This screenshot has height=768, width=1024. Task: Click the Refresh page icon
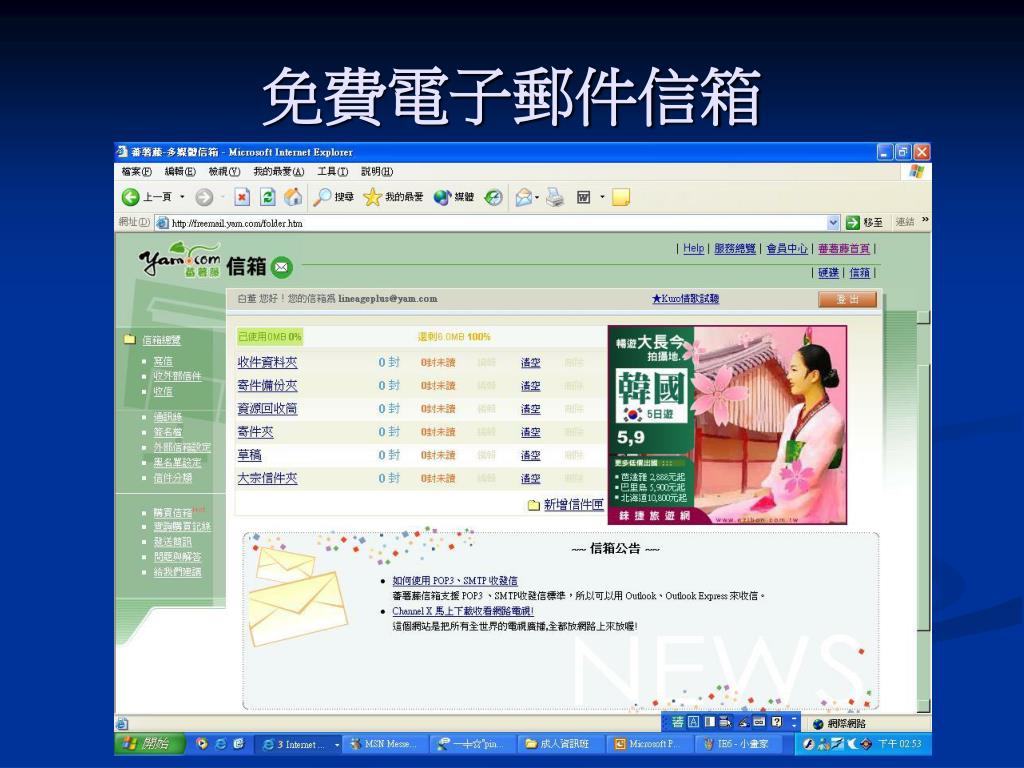(268, 197)
